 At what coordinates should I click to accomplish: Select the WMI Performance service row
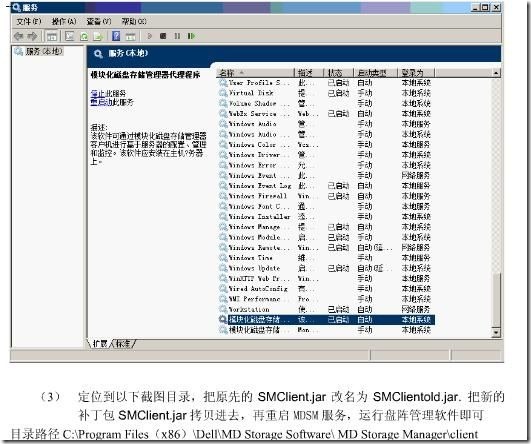click(326, 299)
